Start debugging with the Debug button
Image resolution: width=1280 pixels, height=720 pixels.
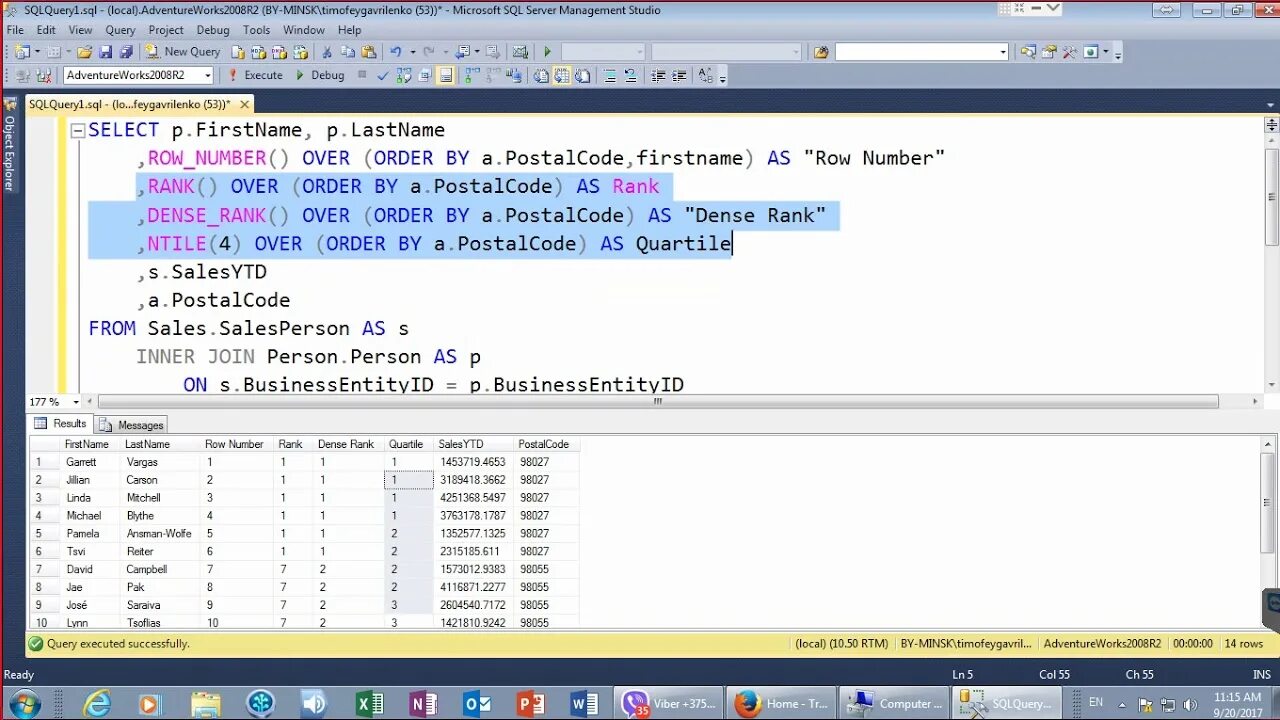(320, 75)
